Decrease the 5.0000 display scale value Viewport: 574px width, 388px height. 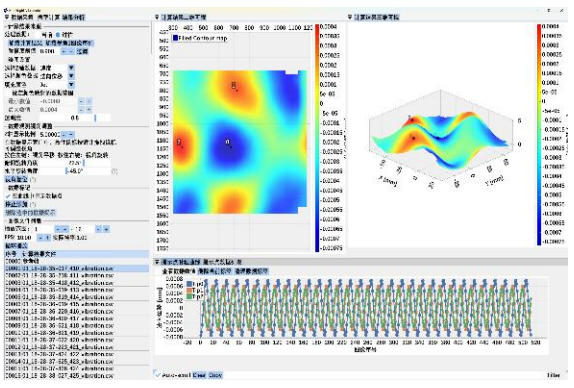(x=64, y=135)
